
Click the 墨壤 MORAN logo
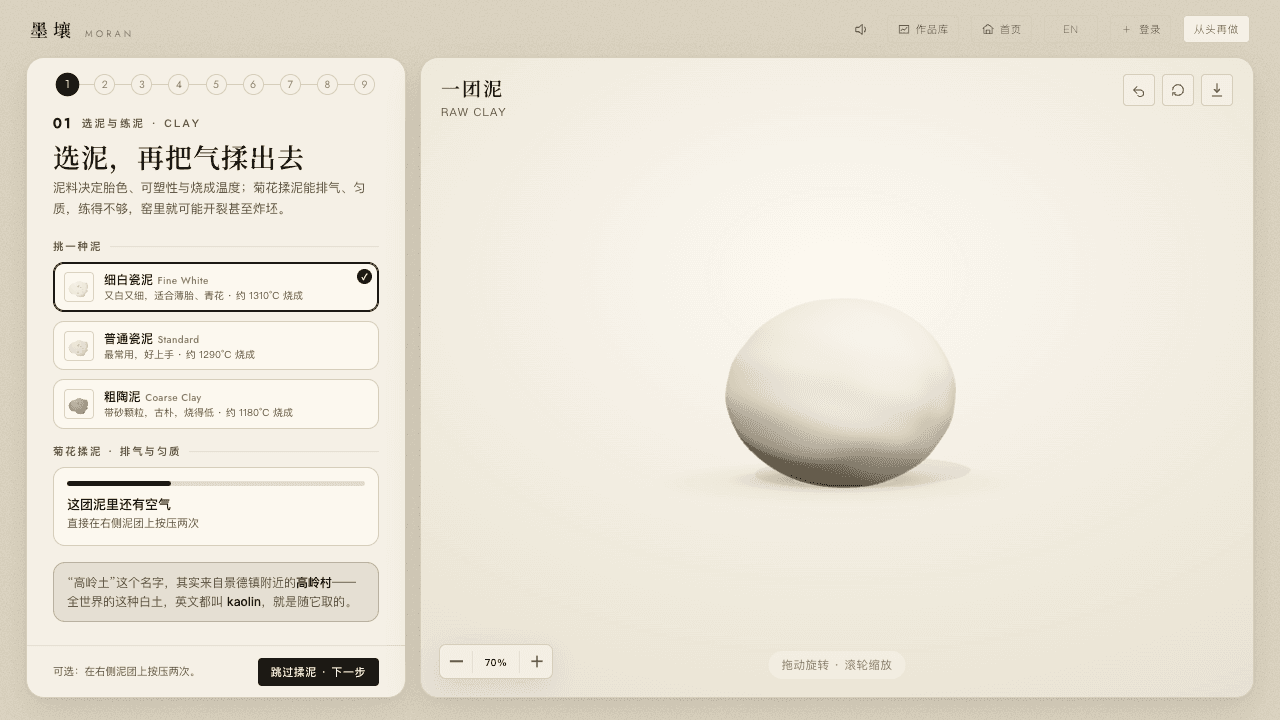coord(80,31)
